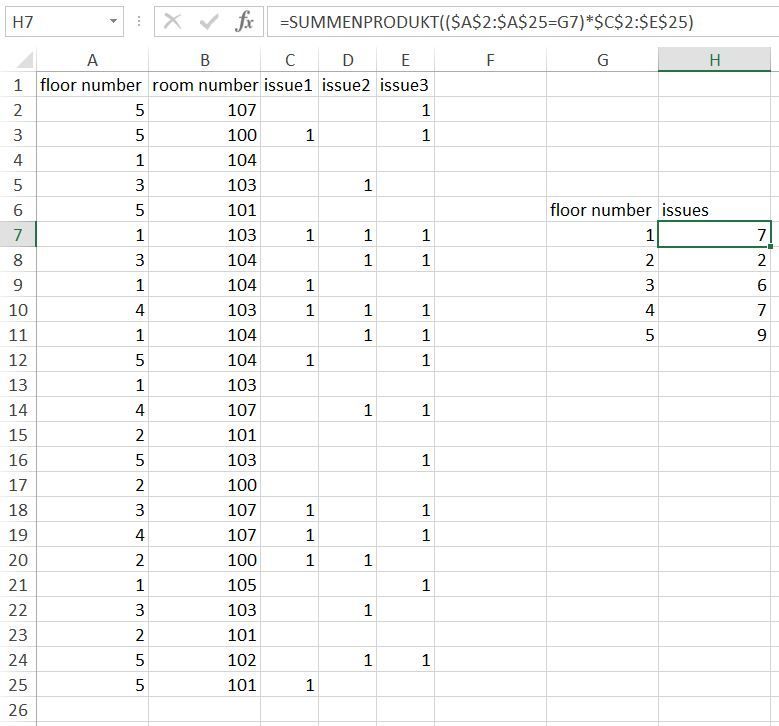
Task: Click the 'issue1' header cell
Action: [x=290, y=85]
